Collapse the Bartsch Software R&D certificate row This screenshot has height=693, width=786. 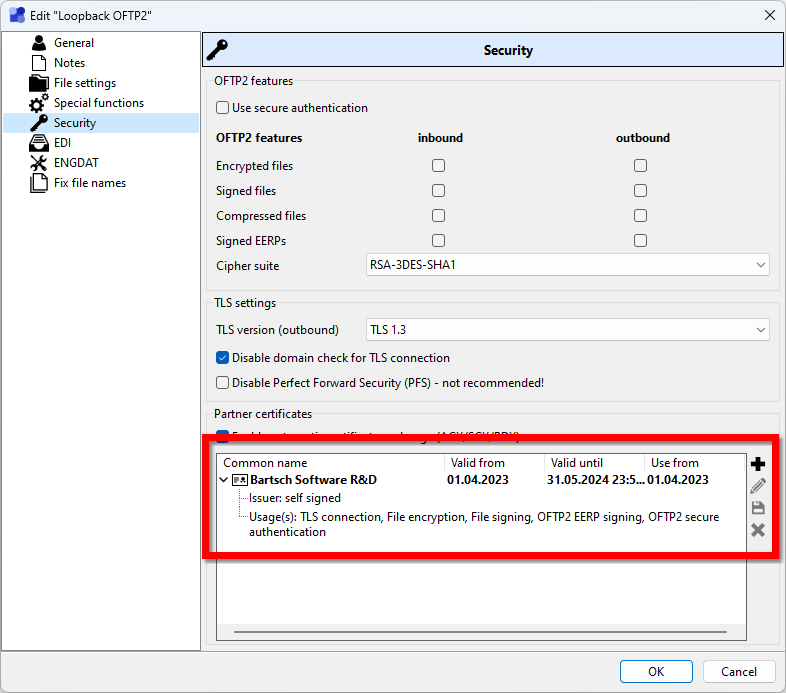(x=224, y=480)
